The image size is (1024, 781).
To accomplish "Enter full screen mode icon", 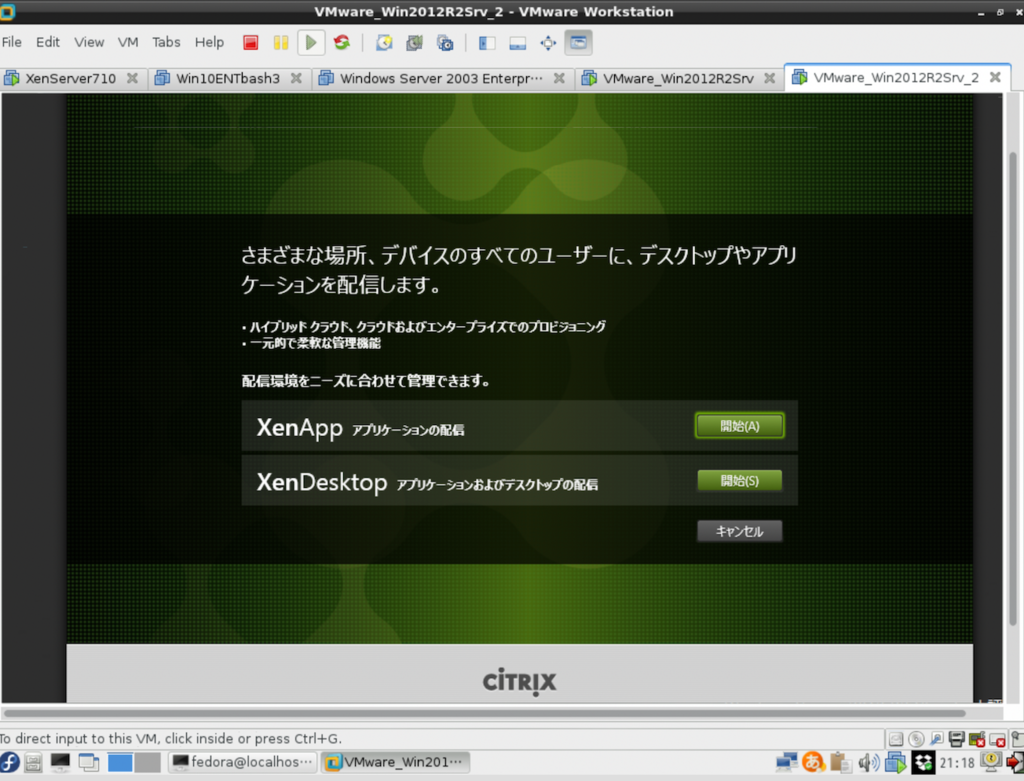I will (548, 43).
